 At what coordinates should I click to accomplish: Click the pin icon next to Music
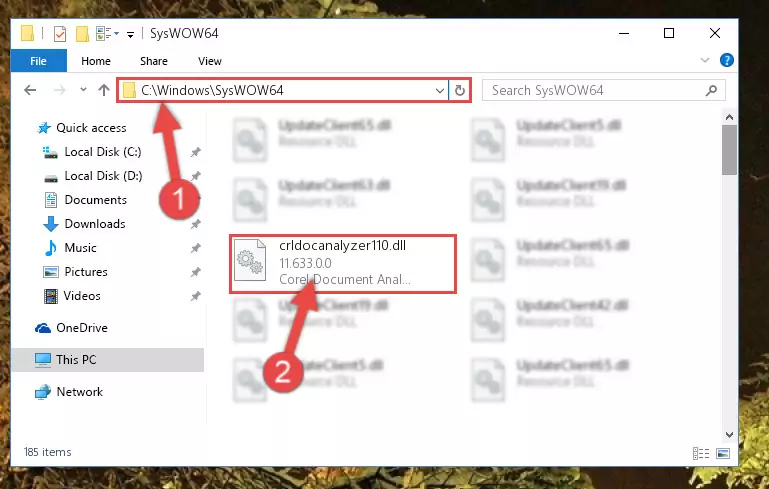[195, 248]
